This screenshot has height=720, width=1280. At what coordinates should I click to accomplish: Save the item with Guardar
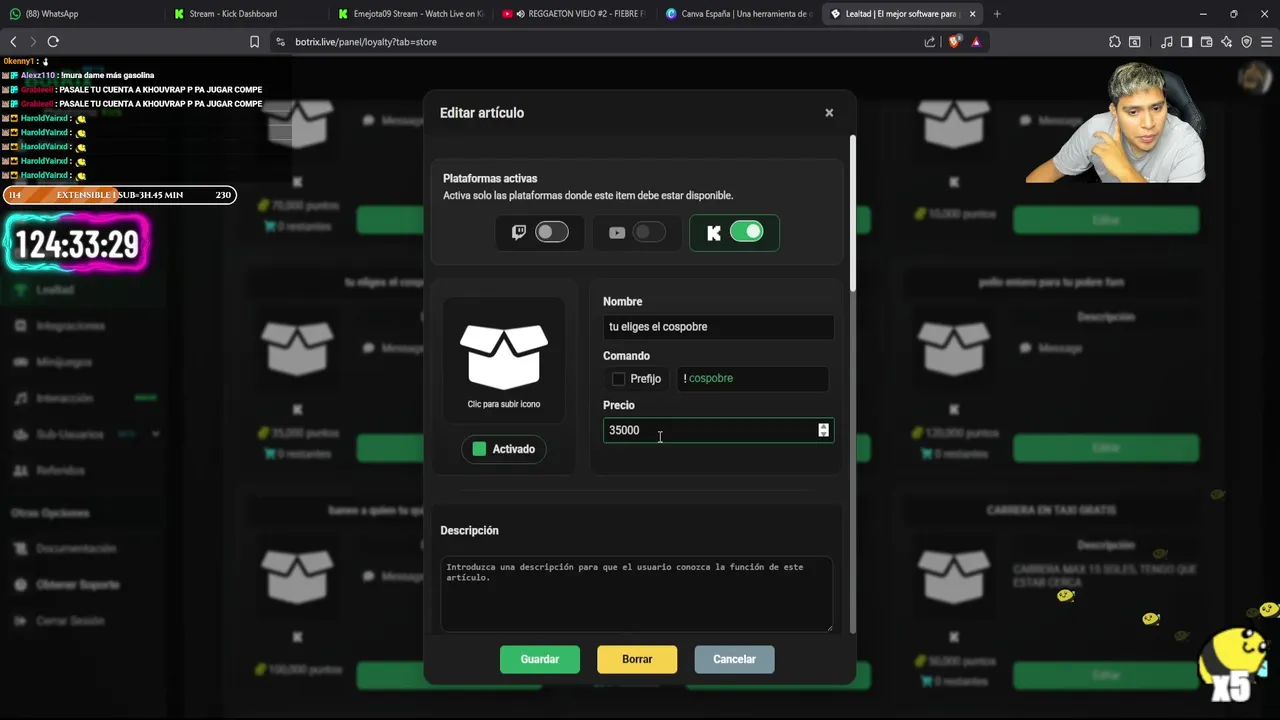click(540, 659)
